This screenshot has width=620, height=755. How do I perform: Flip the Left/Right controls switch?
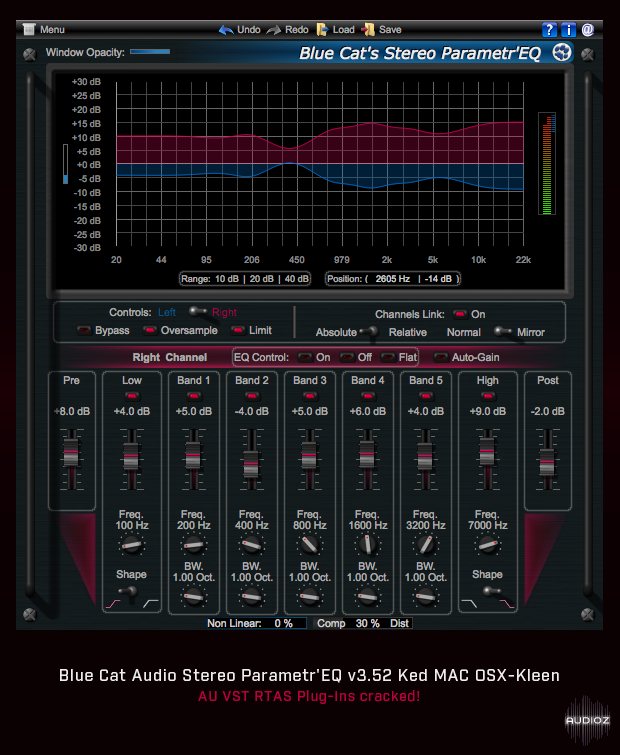pos(196,312)
